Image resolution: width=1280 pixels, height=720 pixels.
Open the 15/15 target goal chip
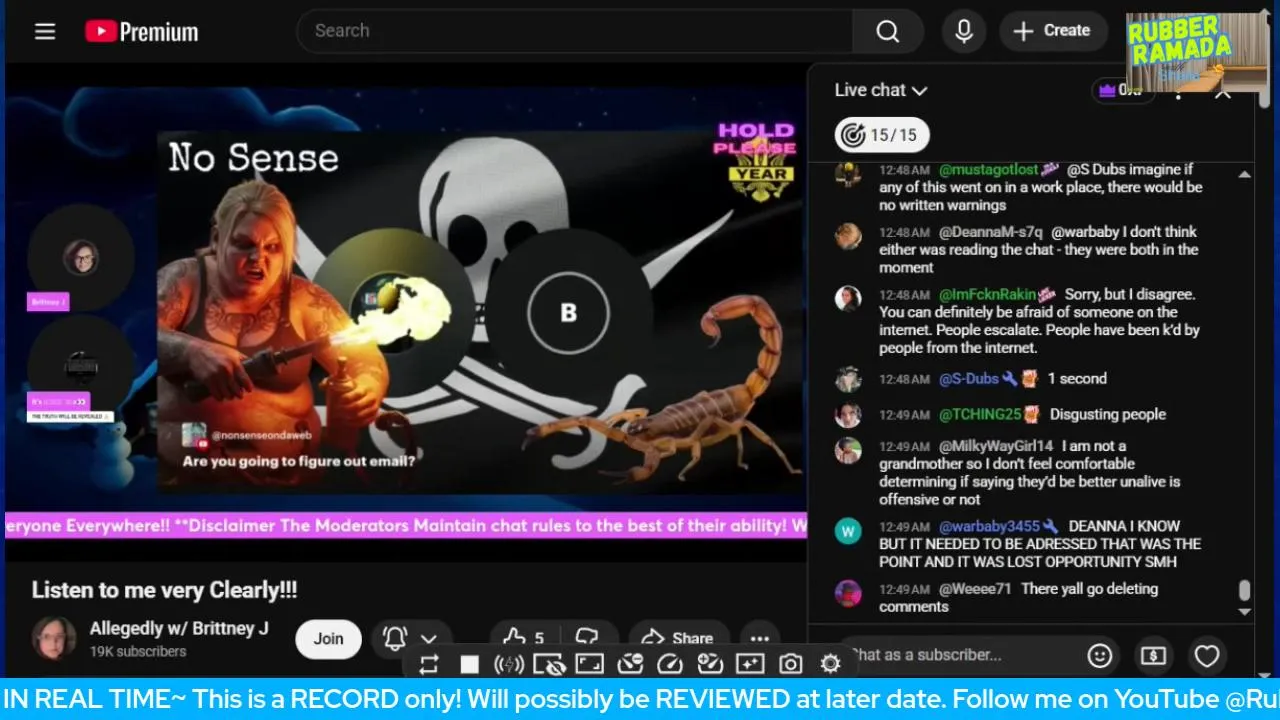pos(882,135)
